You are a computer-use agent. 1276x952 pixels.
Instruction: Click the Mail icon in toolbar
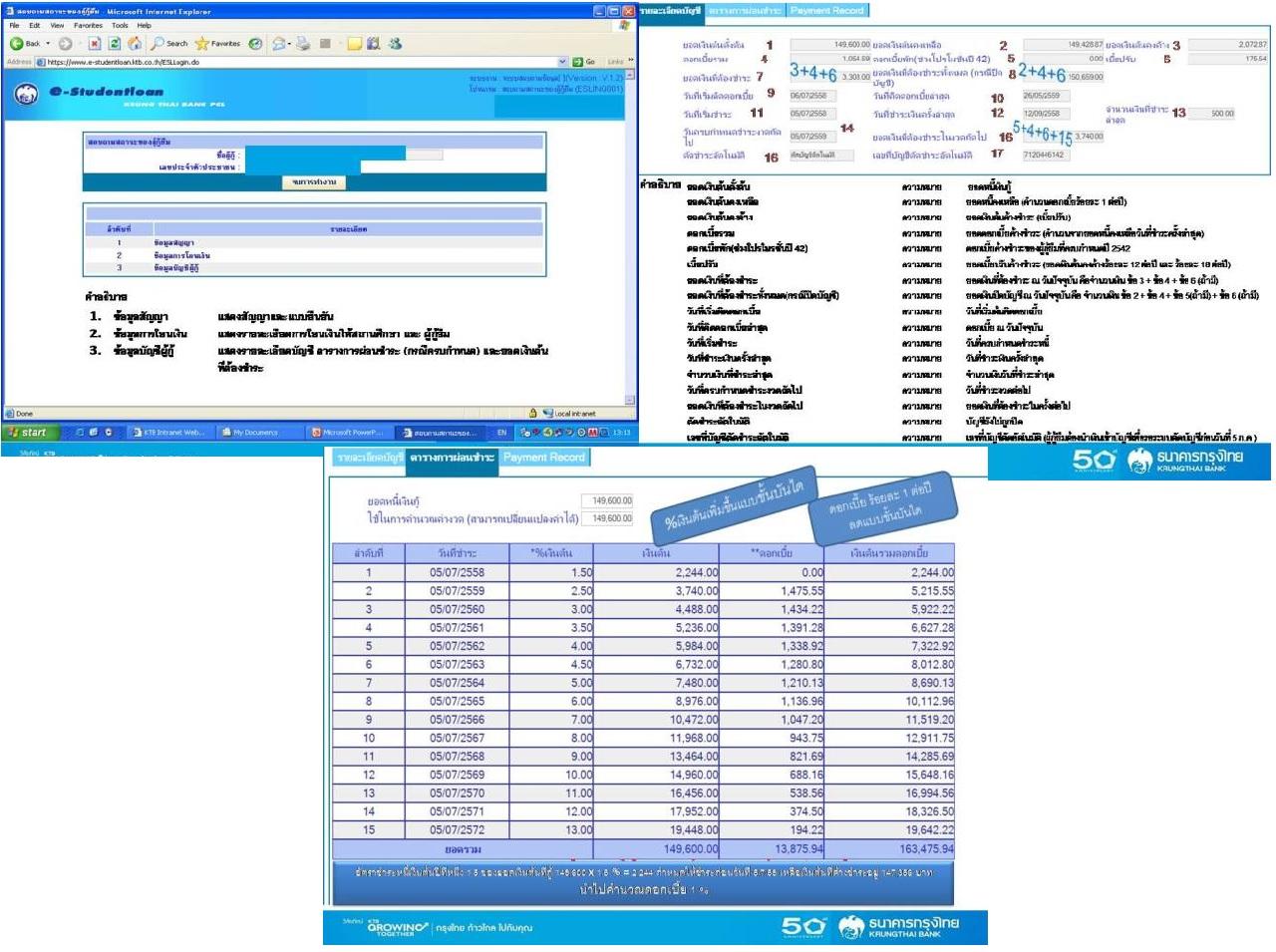[x=280, y=44]
